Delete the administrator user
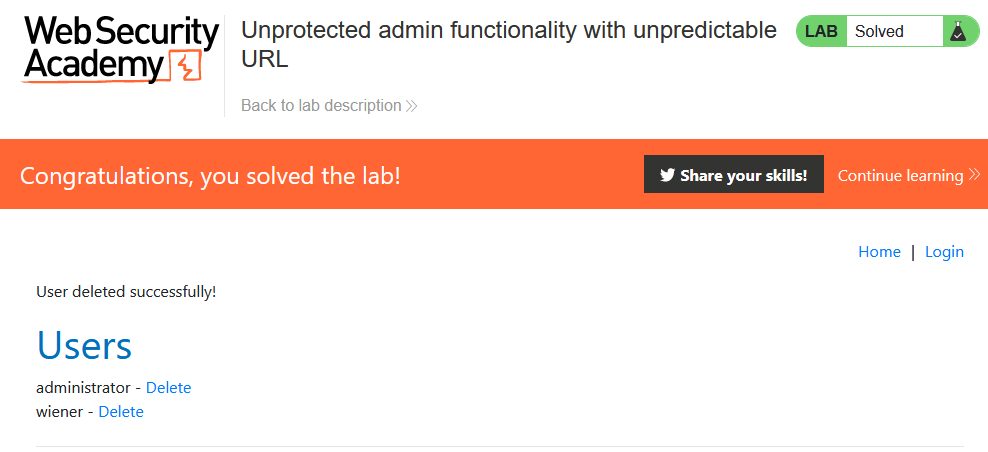This screenshot has height=452, width=988. [x=168, y=388]
